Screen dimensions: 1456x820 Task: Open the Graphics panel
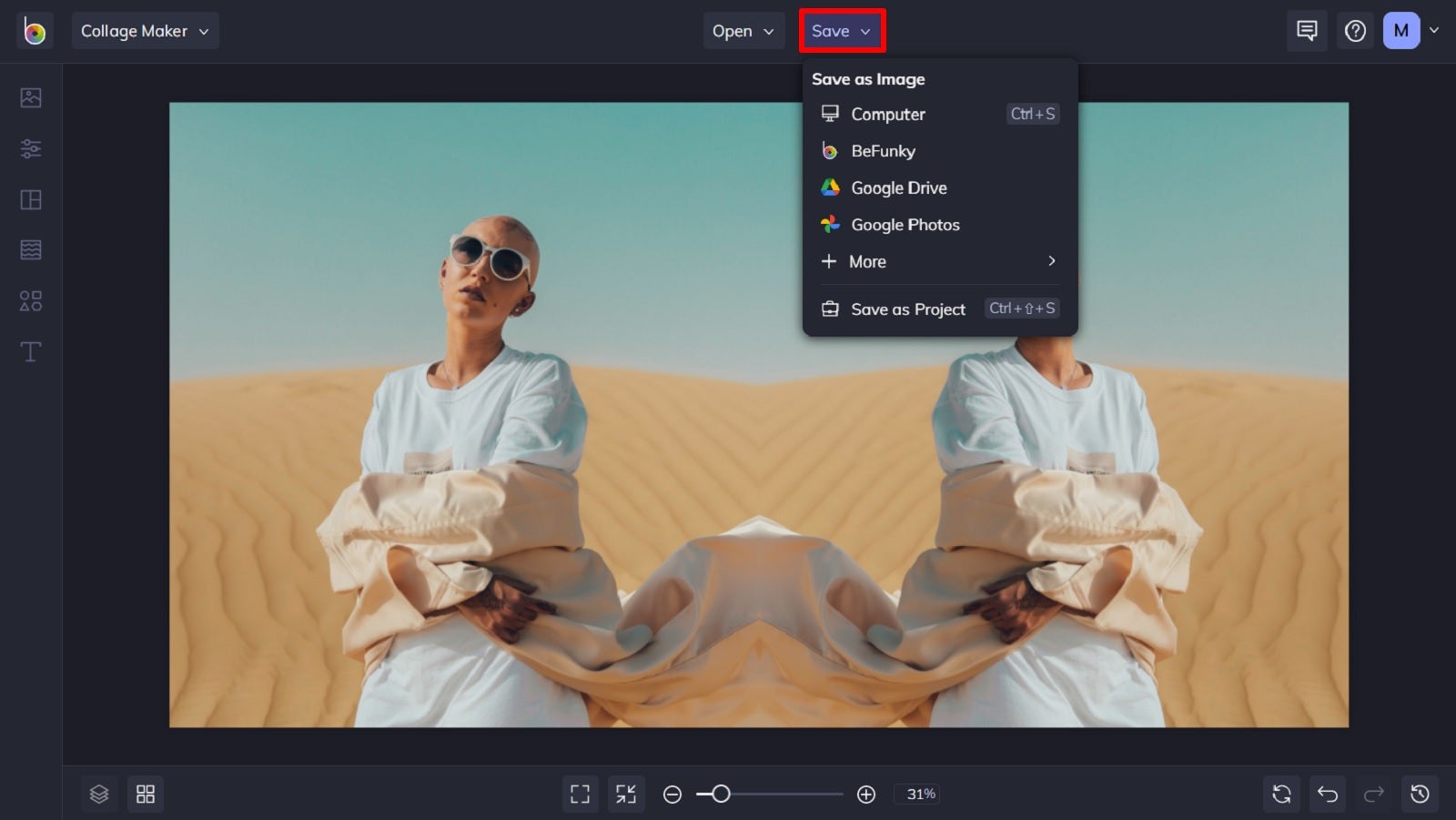pyautogui.click(x=30, y=300)
